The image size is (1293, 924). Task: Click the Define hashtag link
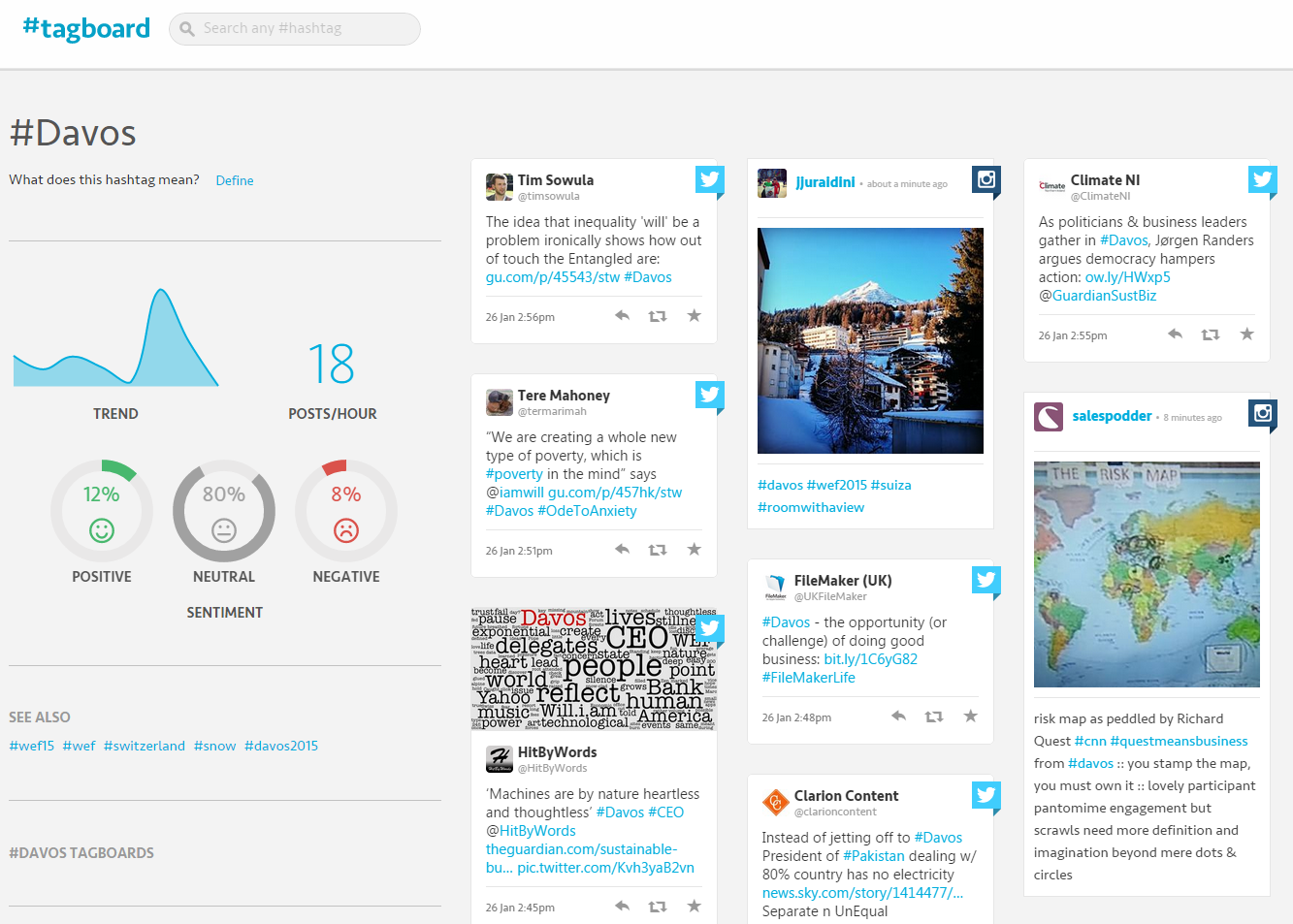coord(235,180)
